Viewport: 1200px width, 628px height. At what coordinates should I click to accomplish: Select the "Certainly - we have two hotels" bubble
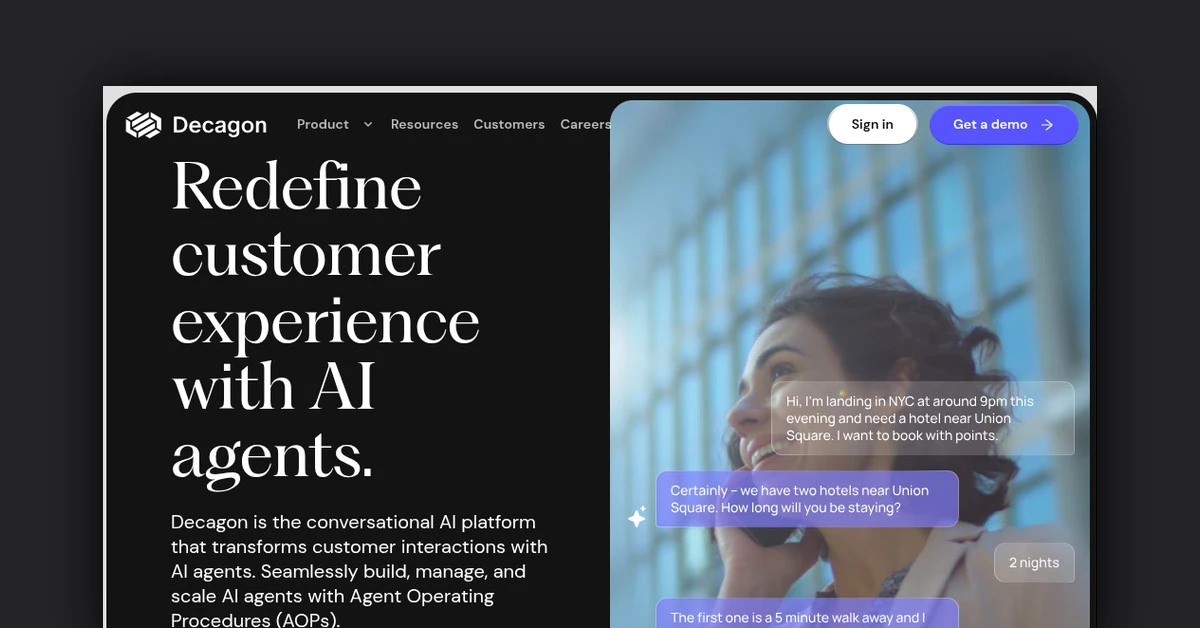coord(807,499)
